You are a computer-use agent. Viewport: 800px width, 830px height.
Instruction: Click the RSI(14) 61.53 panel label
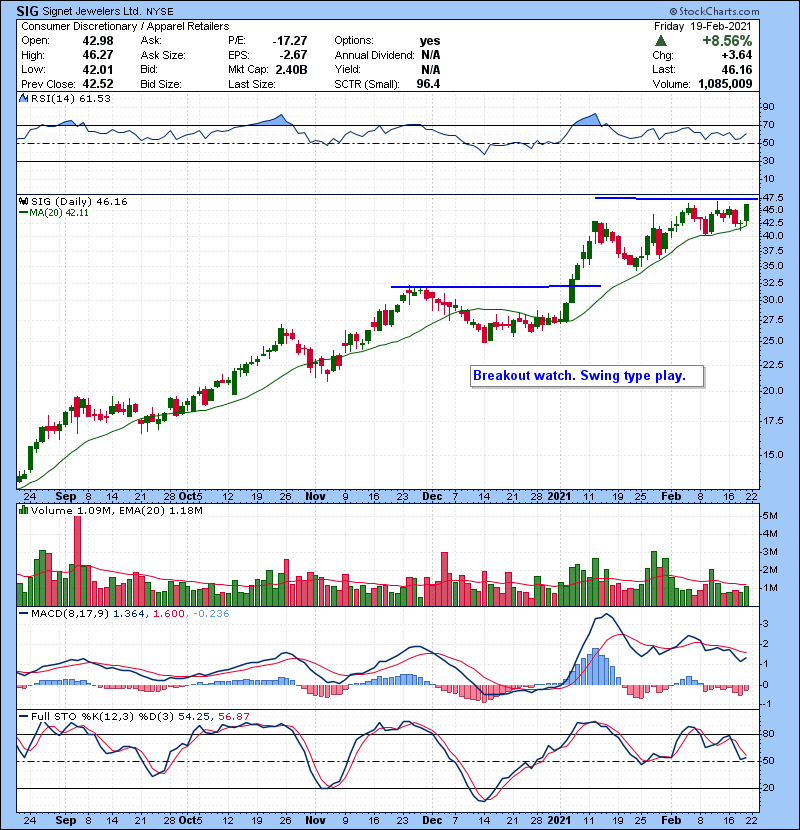coord(70,98)
